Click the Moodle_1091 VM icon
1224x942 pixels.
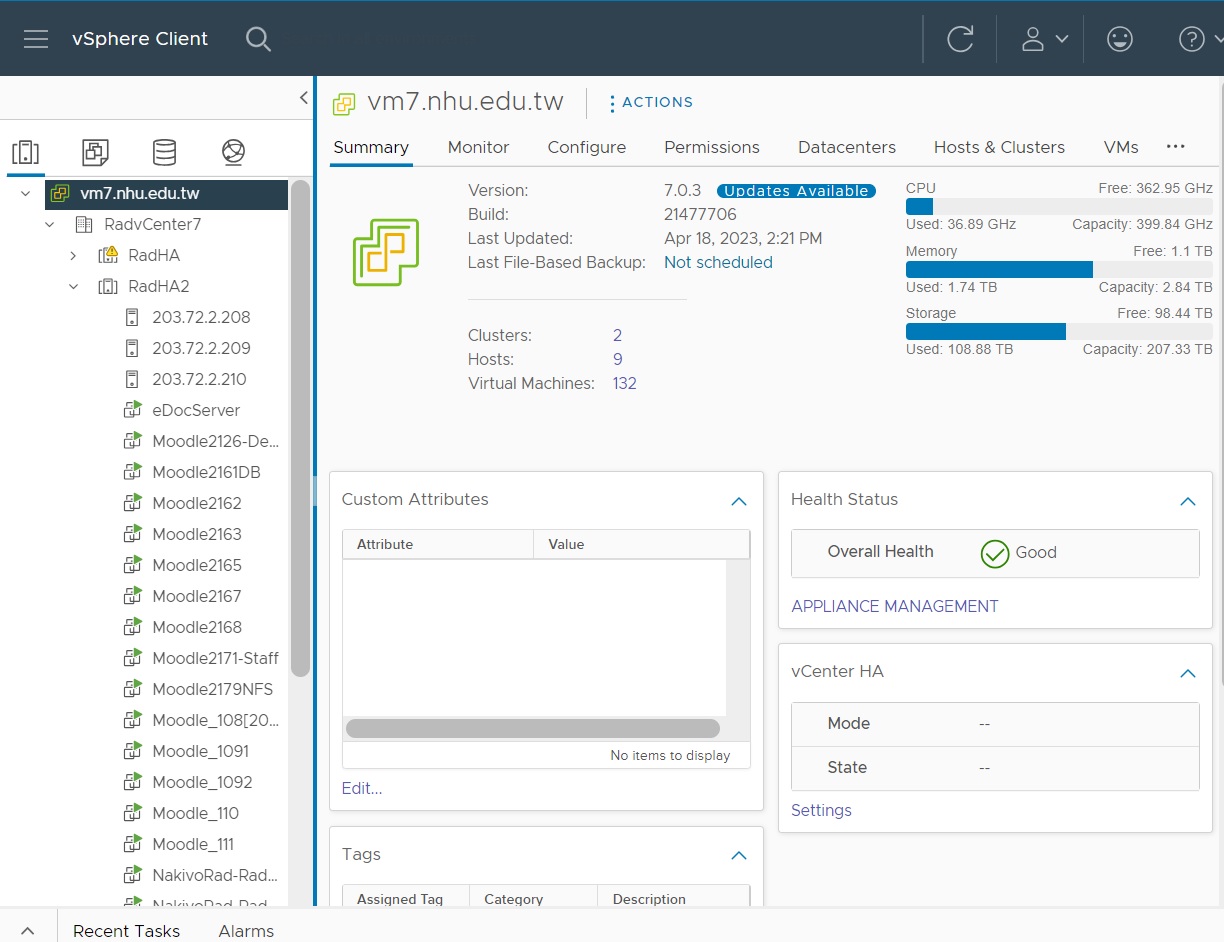[132, 751]
